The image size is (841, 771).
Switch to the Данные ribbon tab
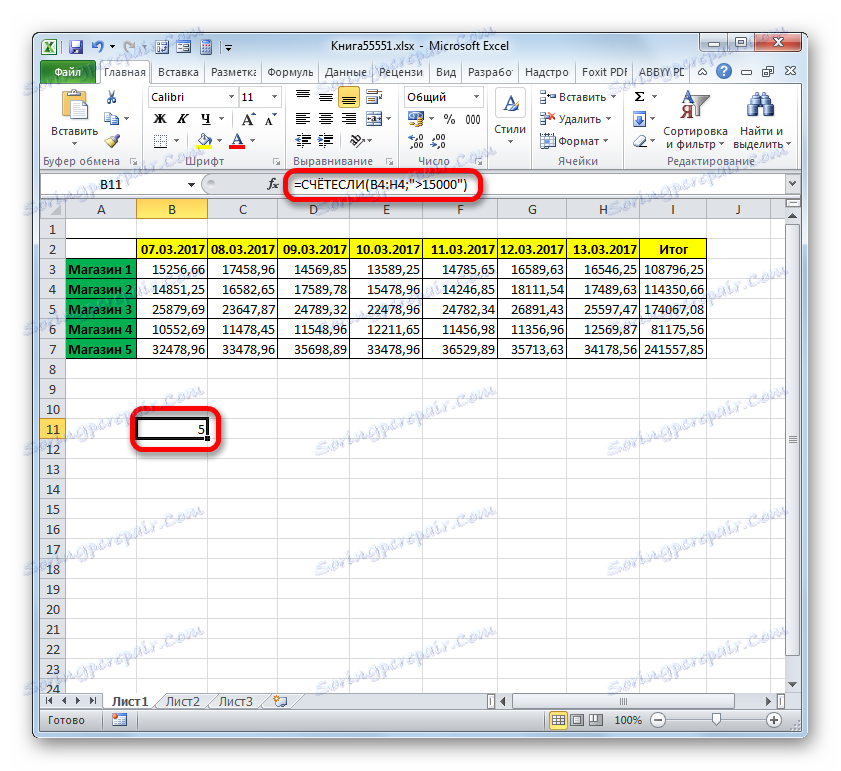tap(345, 72)
